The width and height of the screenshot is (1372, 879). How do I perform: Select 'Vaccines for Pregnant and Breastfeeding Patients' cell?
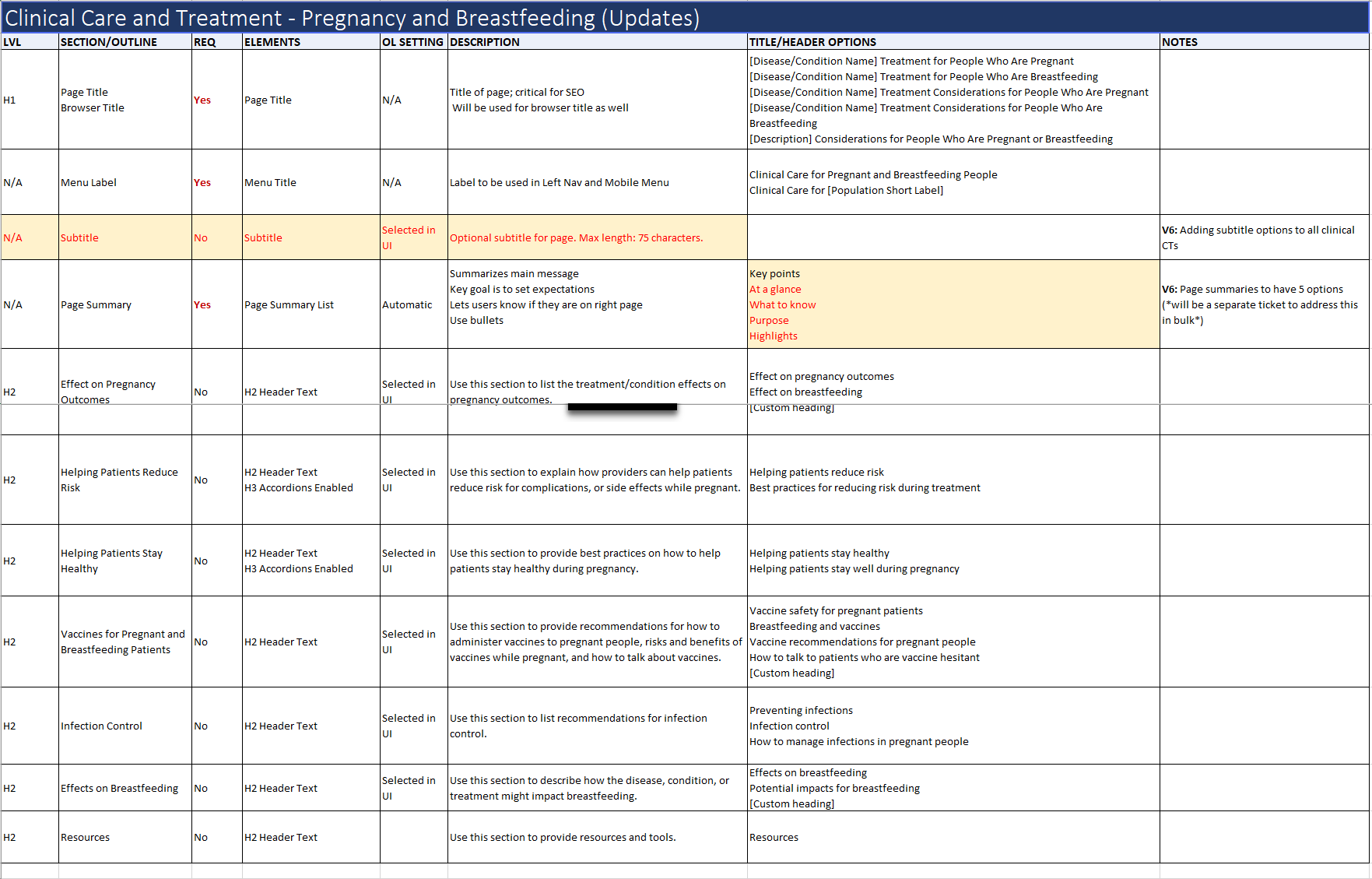(125, 642)
